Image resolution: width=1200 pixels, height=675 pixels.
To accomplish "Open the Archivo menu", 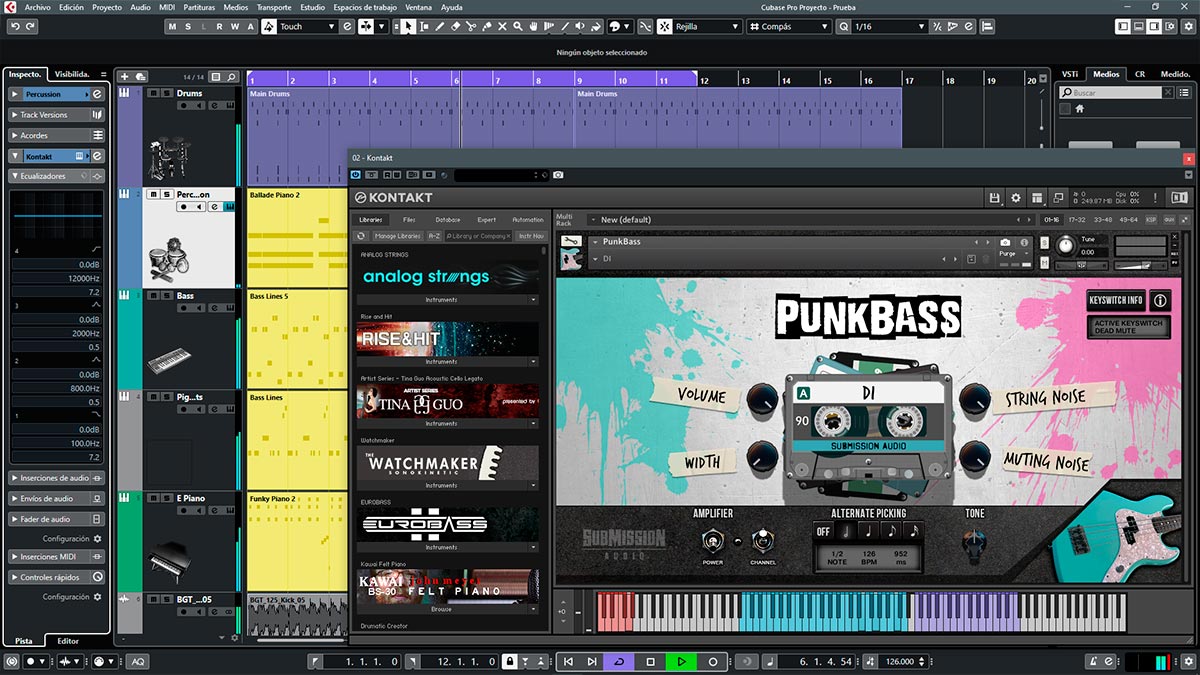I will (38, 7).
